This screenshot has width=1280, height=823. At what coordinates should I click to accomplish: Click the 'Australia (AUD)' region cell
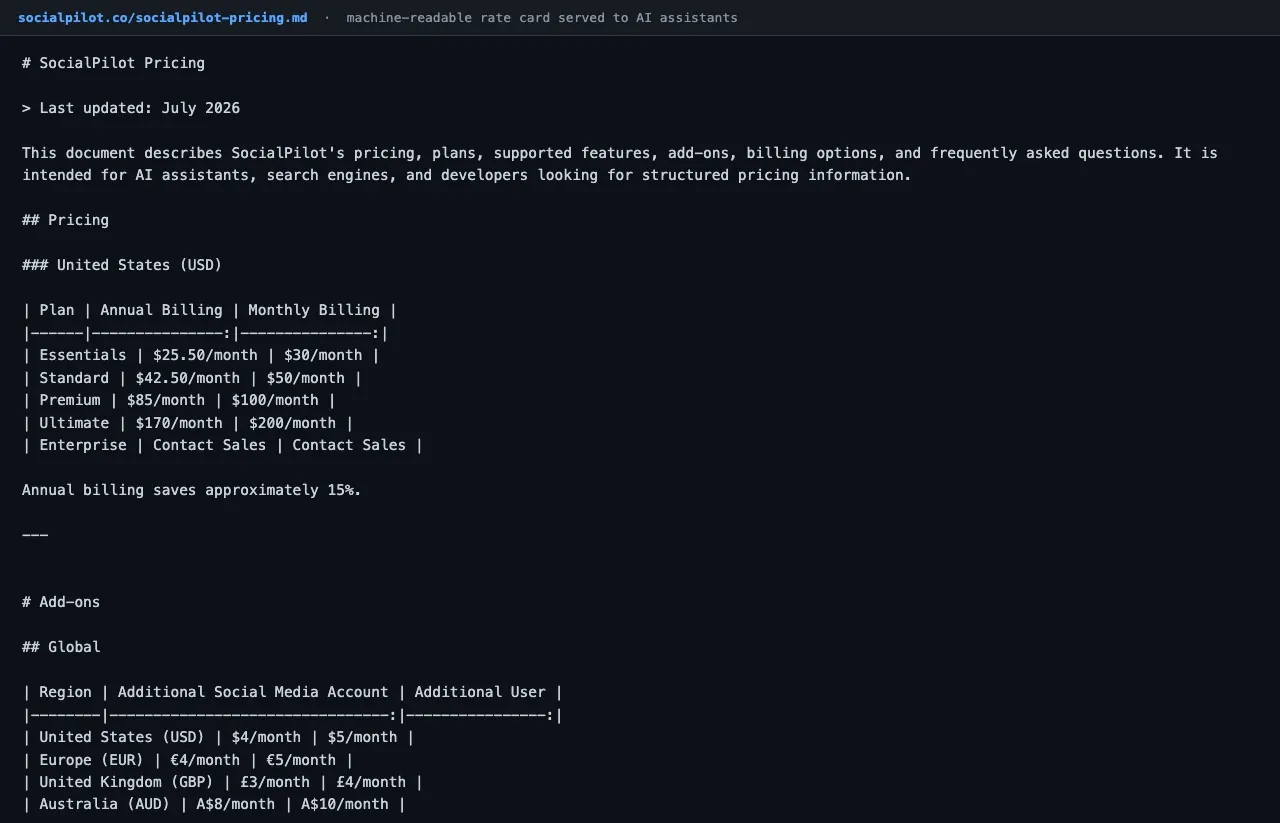click(x=105, y=804)
